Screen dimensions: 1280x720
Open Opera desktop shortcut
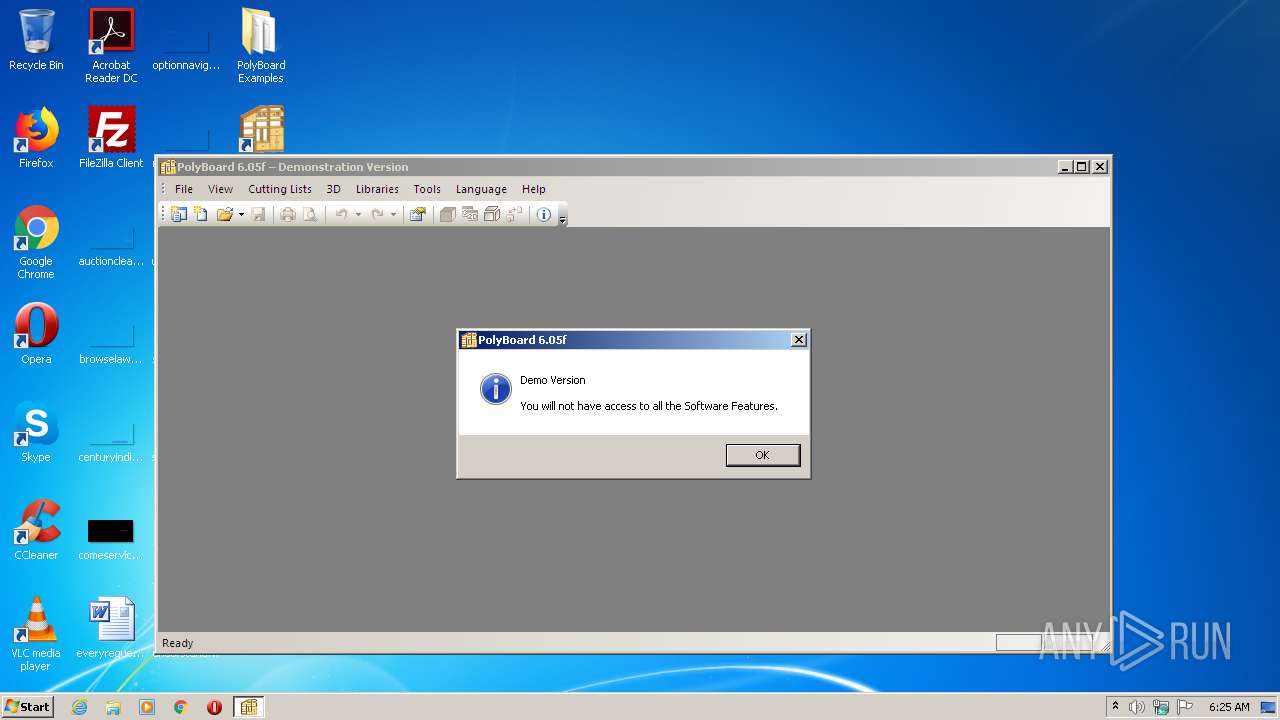pyautogui.click(x=36, y=334)
